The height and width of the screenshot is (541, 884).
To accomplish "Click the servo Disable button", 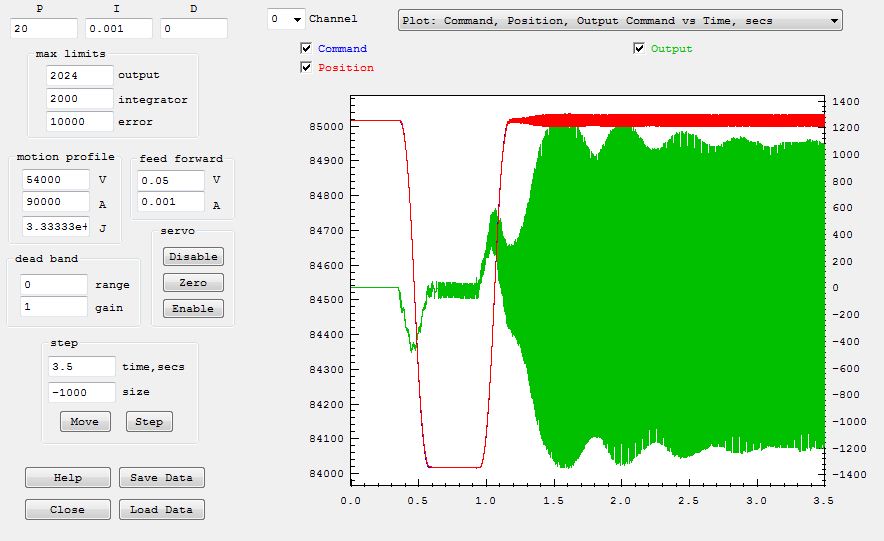I will (x=193, y=257).
